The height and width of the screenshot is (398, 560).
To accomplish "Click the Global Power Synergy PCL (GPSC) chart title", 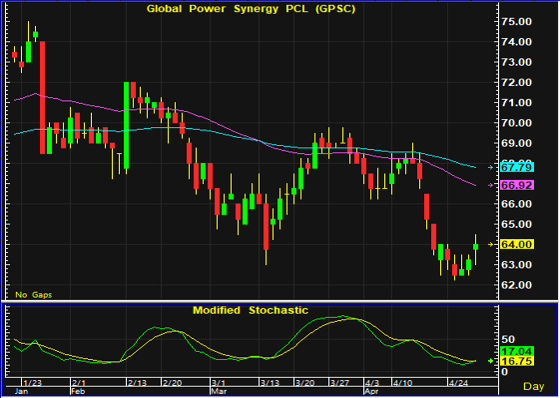I will pos(251,9).
